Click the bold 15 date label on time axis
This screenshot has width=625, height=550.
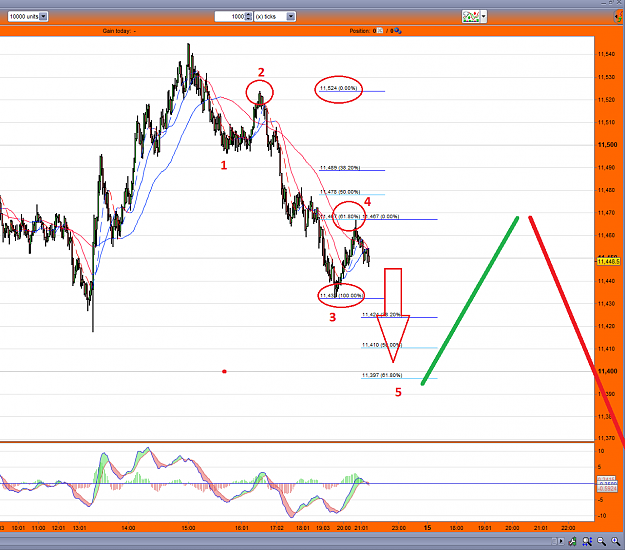point(427,528)
